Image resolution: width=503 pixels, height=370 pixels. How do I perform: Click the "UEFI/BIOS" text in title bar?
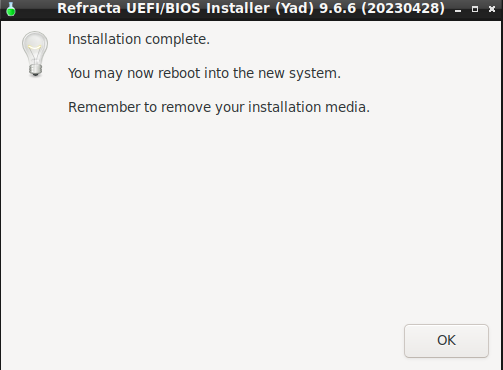163,8
